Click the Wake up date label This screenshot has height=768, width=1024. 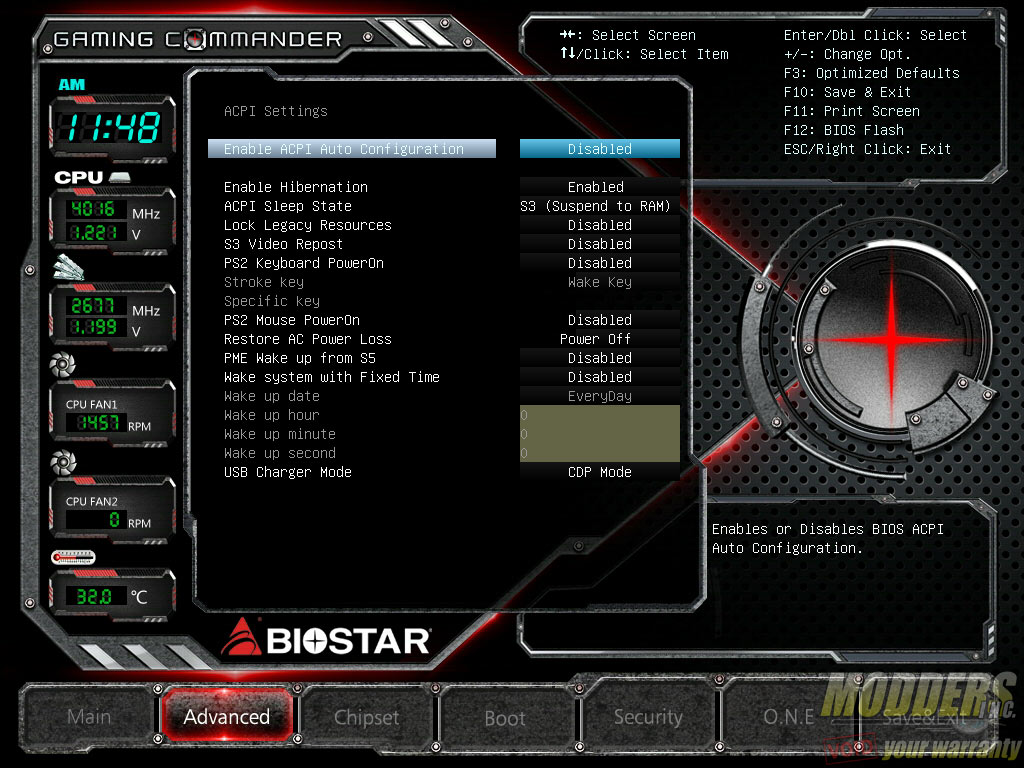(x=272, y=396)
